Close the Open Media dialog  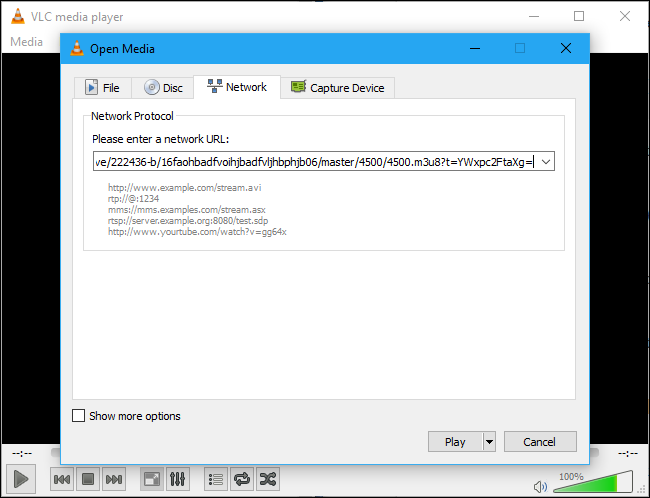[x=566, y=49]
